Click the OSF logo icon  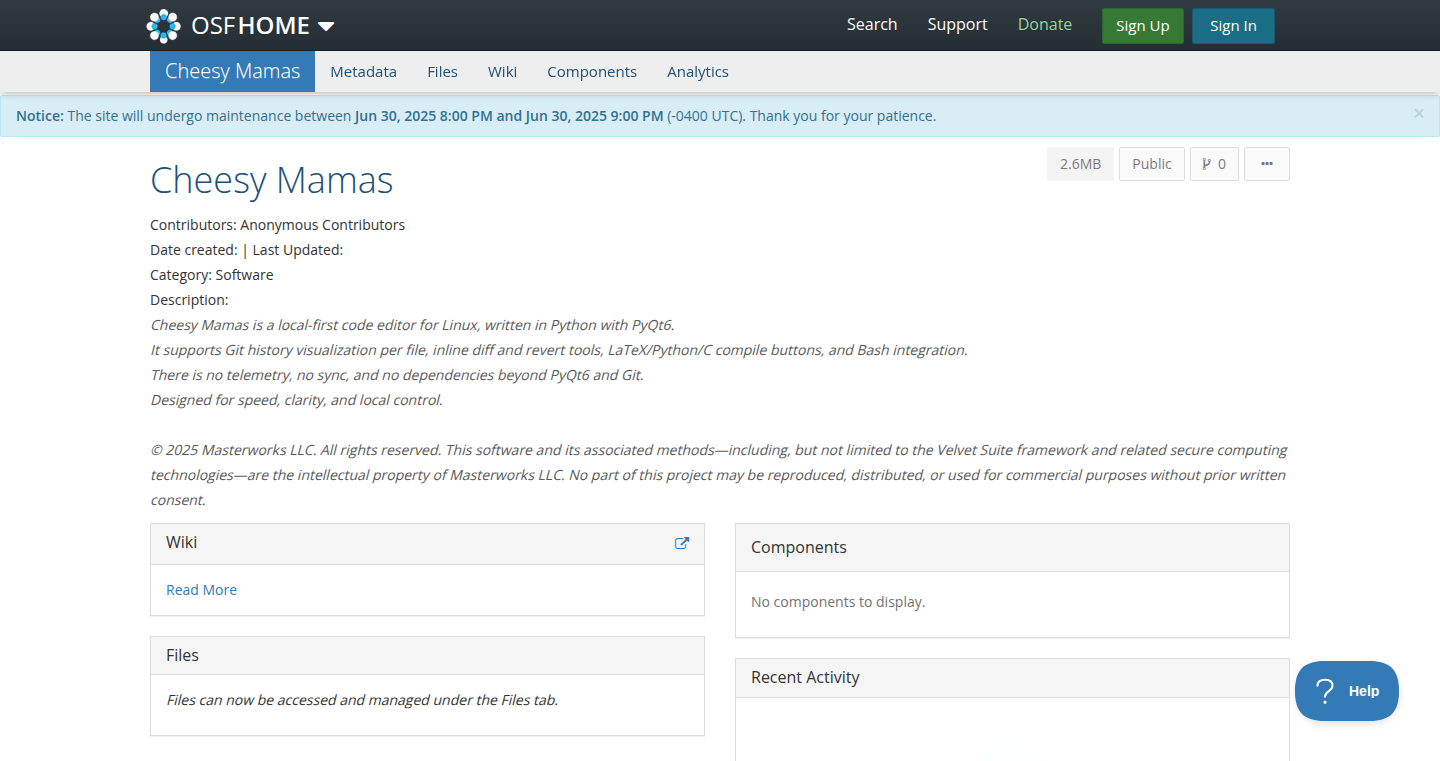(164, 26)
